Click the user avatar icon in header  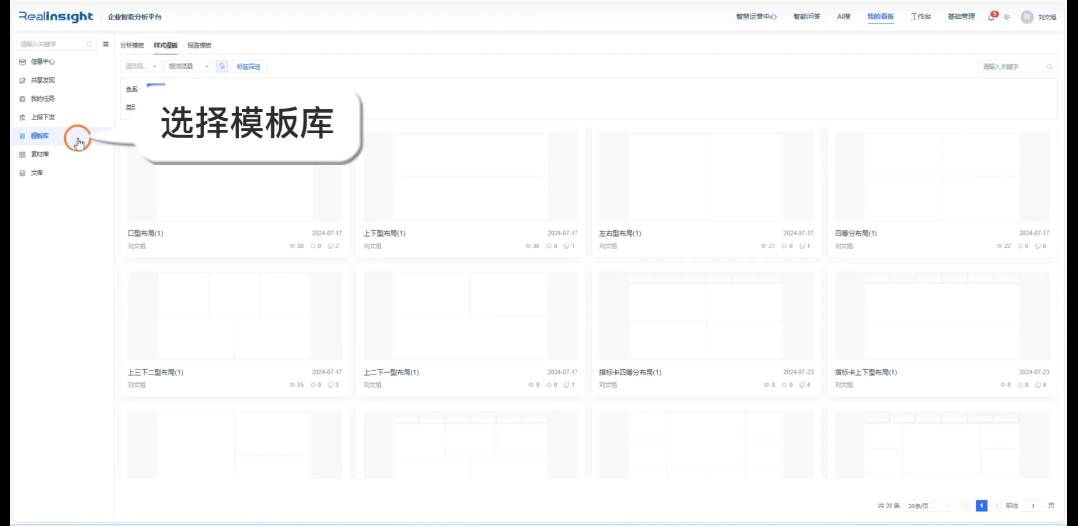click(x=1026, y=17)
